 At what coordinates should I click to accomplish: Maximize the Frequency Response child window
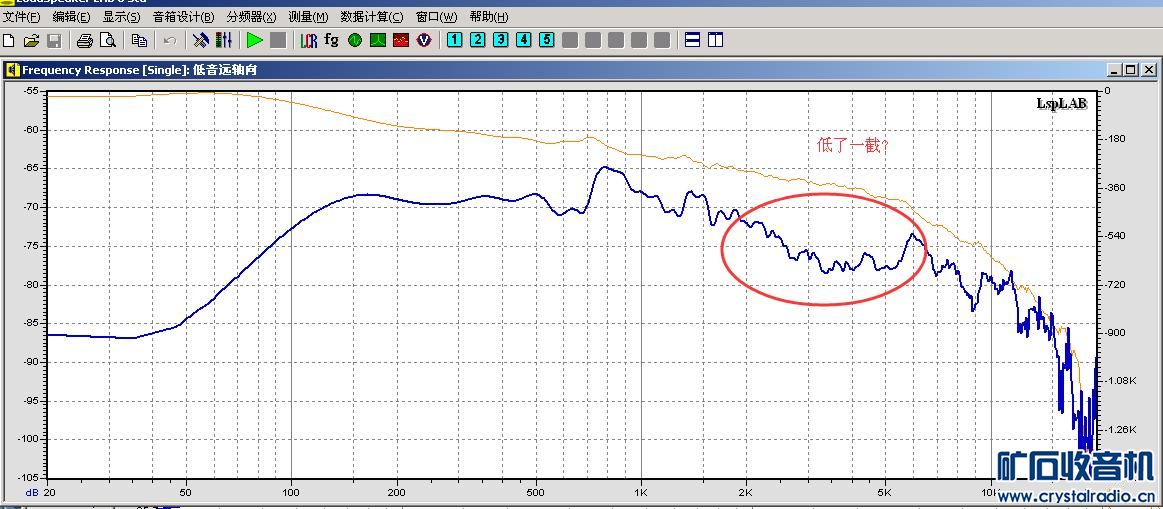tap(1130, 70)
